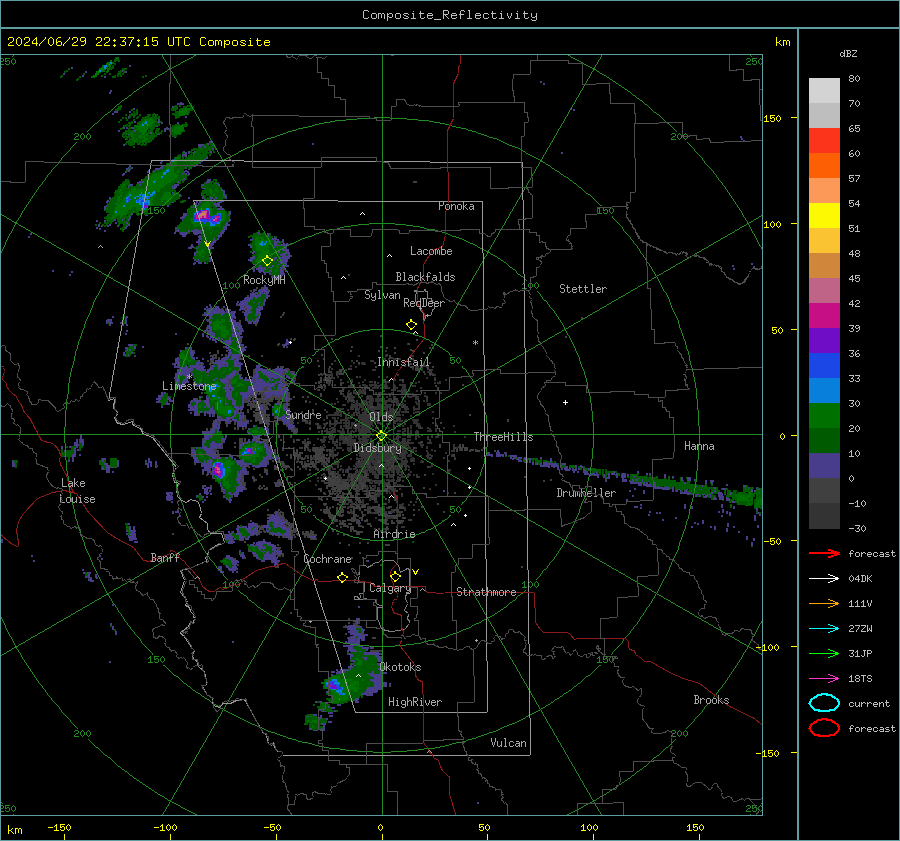This screenshot has height=841, width=900.
Task: Click the slate purple 0-10 dBZ swatch
Action: tap(824, 466)
